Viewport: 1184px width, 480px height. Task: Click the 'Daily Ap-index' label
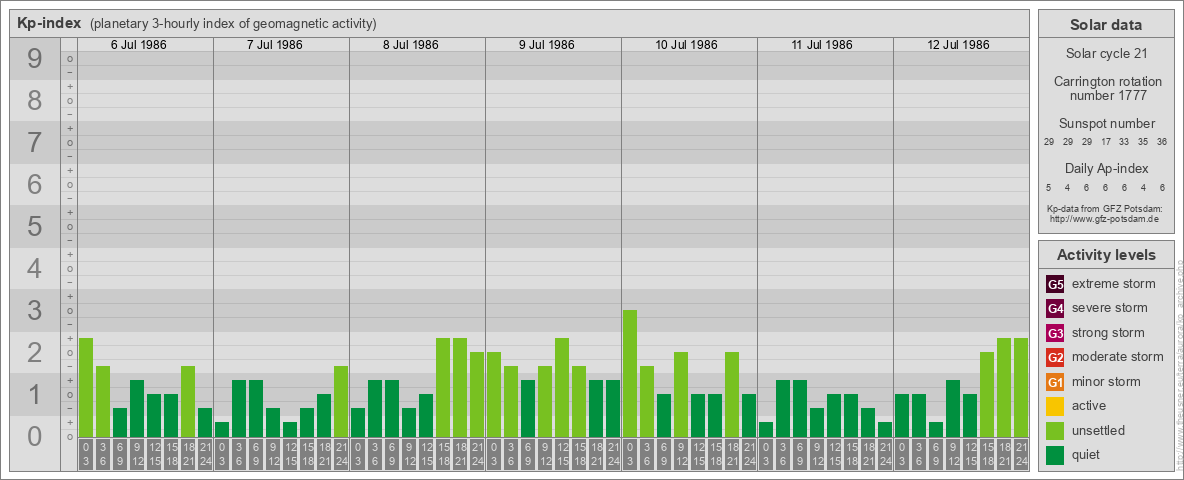point(1106,168)
